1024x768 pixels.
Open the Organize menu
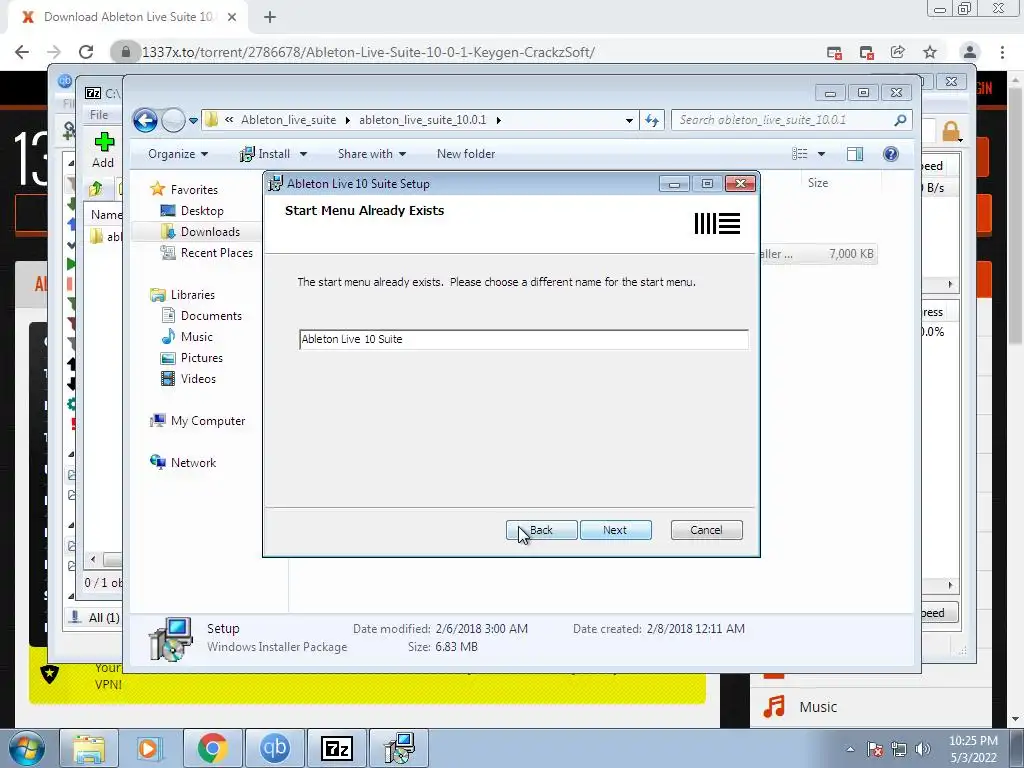(x=178, y=154)
